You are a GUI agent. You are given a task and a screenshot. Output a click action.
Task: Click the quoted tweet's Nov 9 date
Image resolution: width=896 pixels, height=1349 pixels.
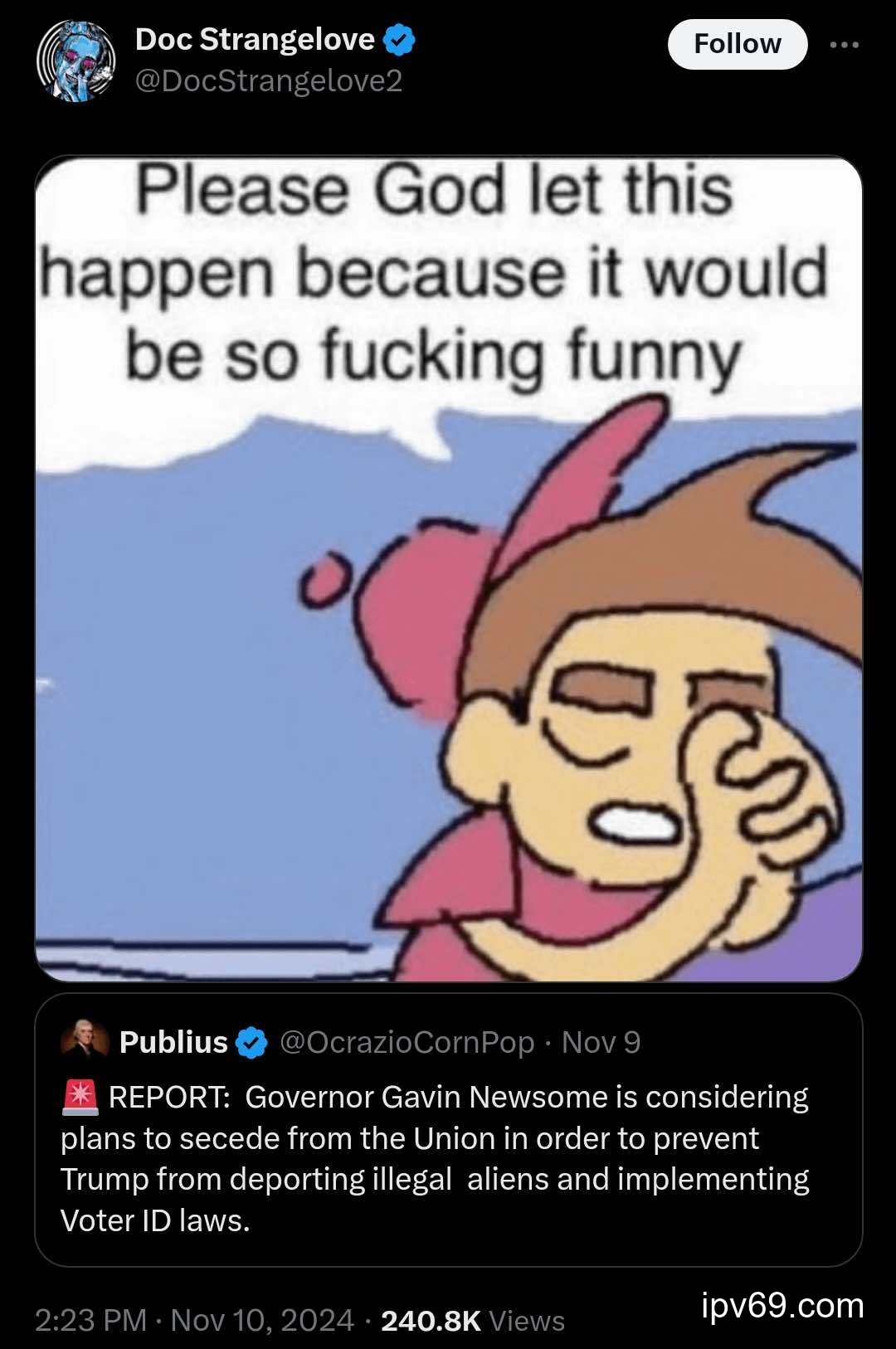tap(601, 1043)
